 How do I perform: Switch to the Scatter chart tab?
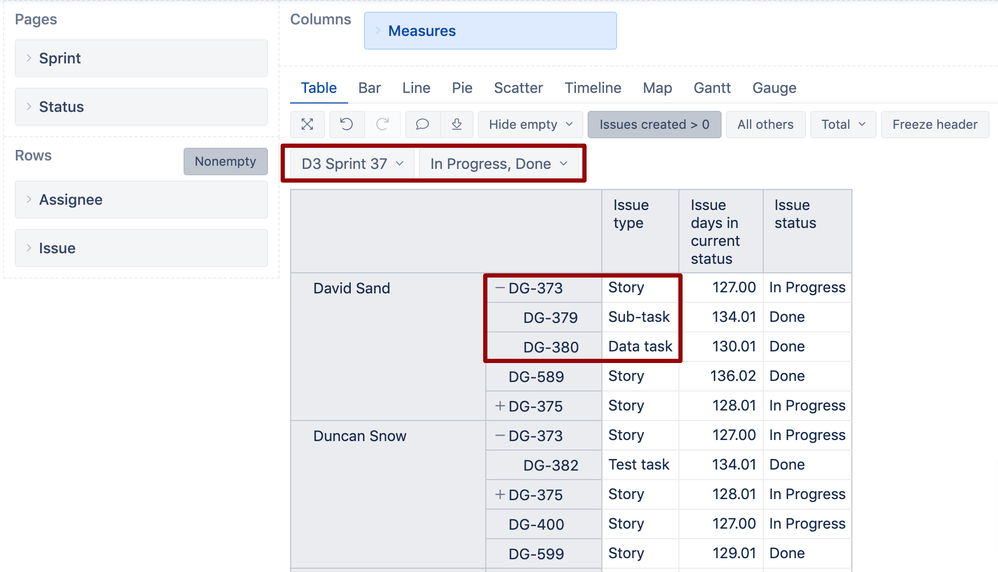click(518, 88)
